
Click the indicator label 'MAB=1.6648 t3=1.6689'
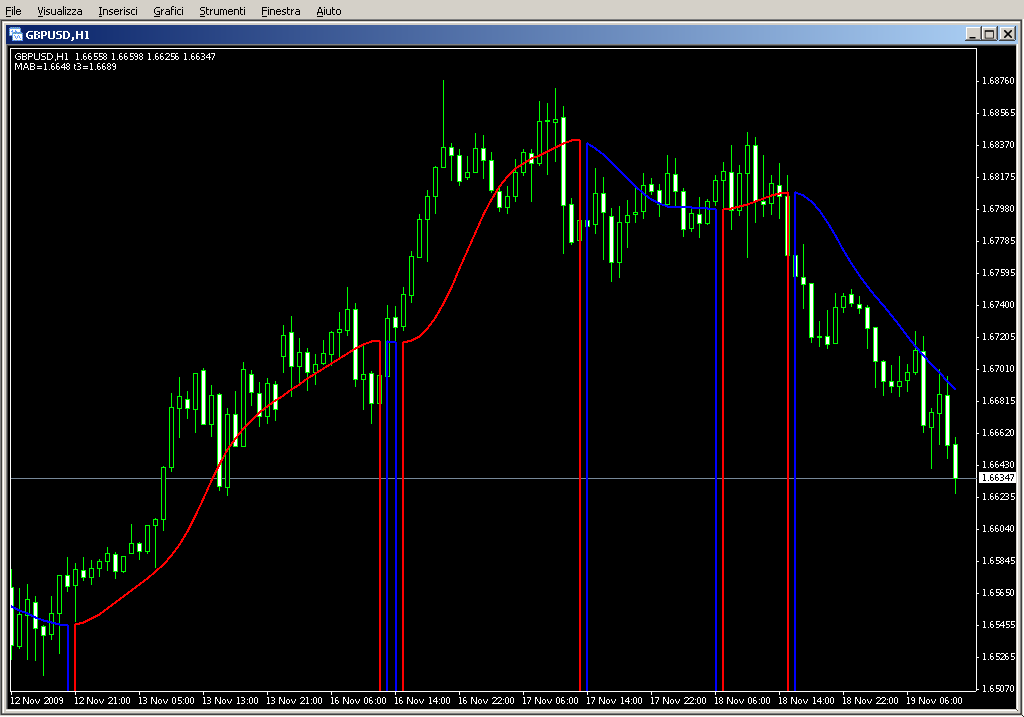pyautogui.click(x=65, y=67)
